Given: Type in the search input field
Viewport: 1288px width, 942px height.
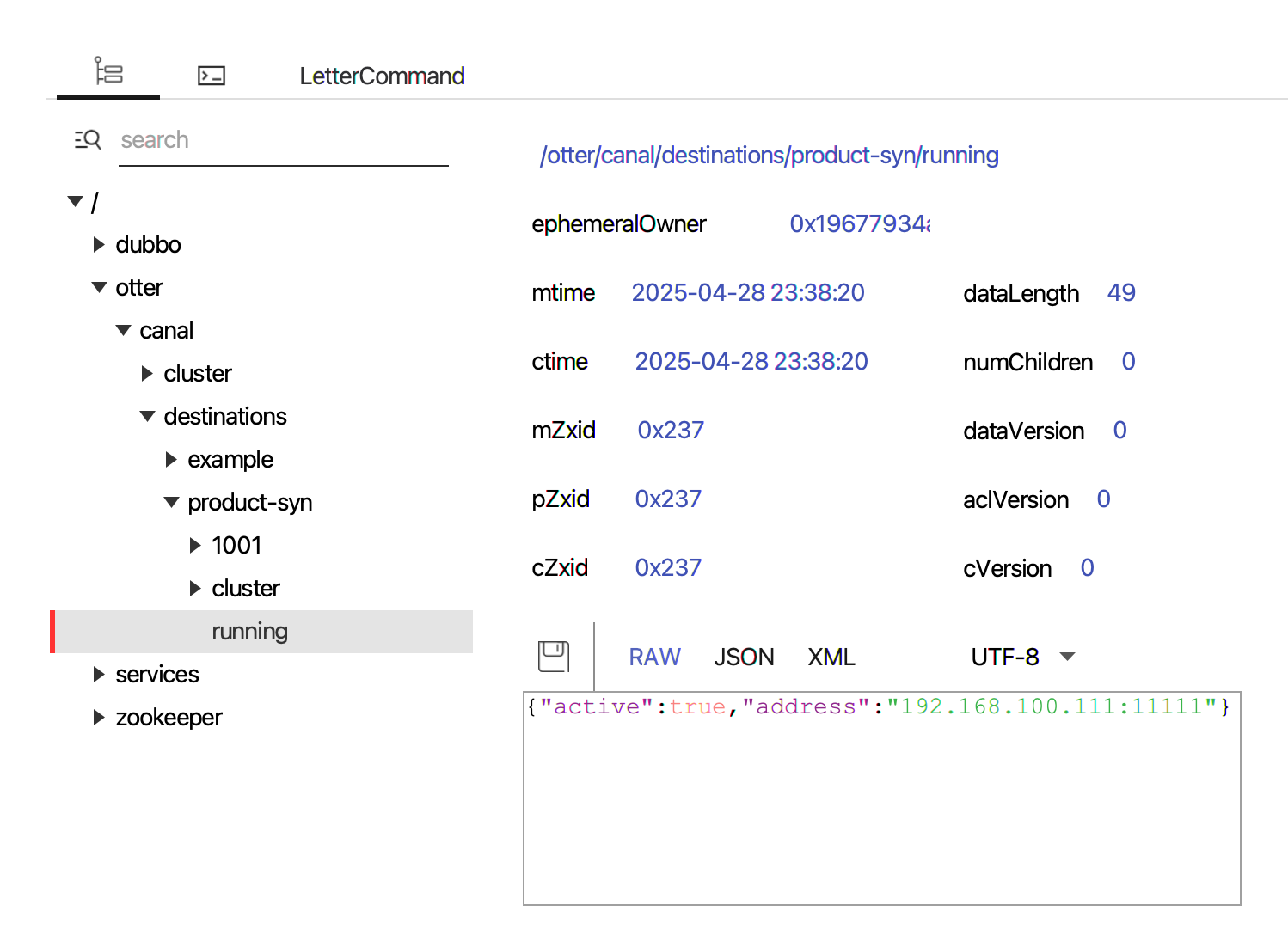Looking at the screenshot, I should click(284, 141).
